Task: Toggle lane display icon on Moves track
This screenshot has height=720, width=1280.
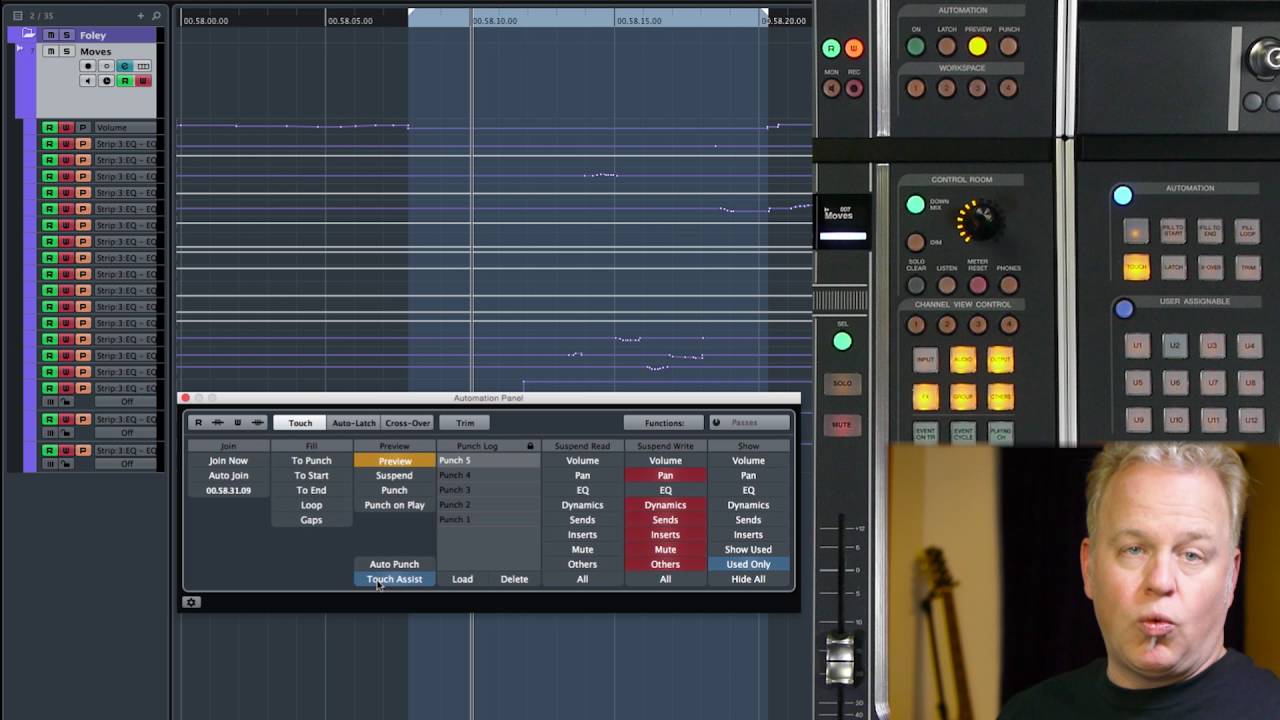Action: point(143,66)
